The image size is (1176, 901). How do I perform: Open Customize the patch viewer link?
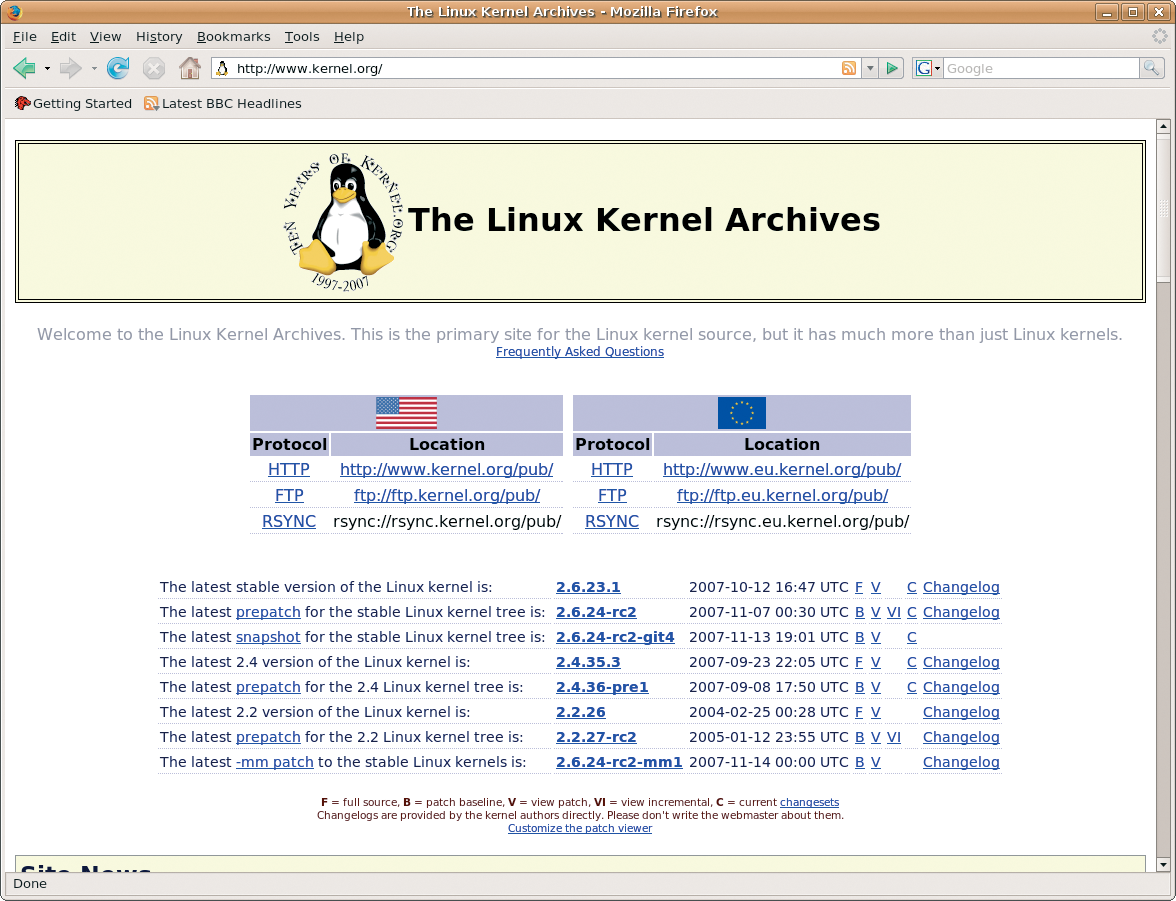click(x=580, y=828)
